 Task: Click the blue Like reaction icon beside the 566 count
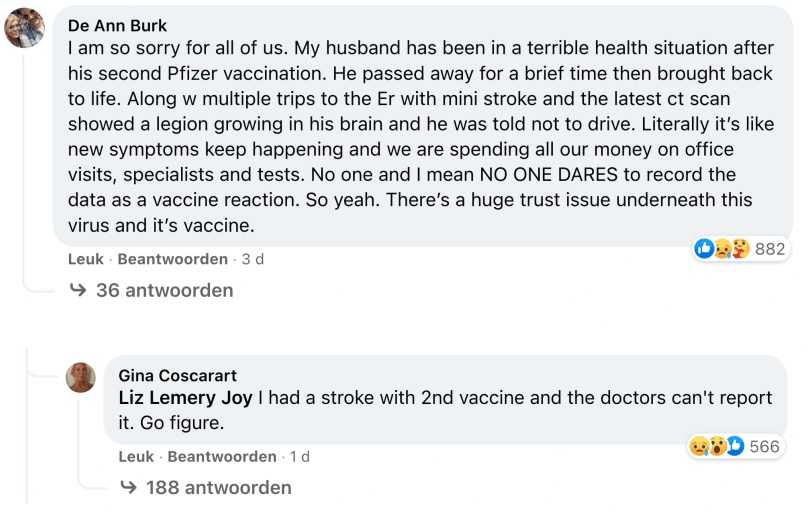[x=734, y=446]
